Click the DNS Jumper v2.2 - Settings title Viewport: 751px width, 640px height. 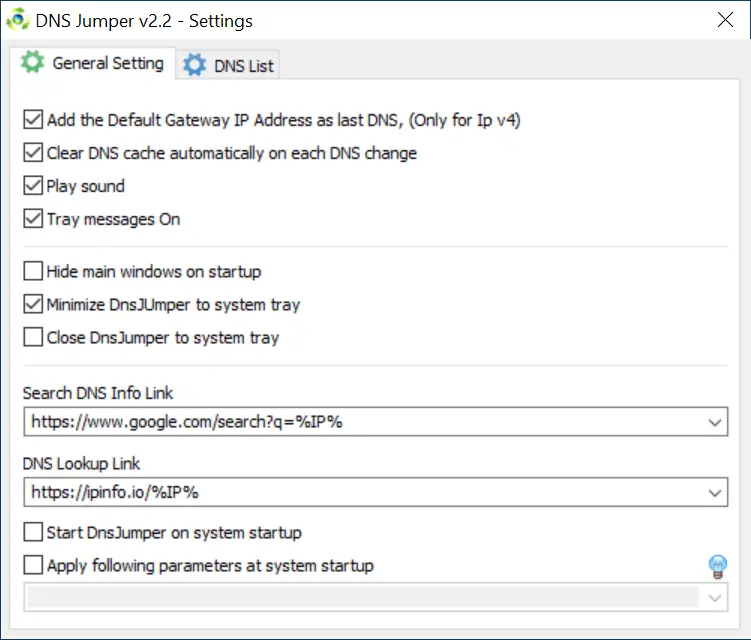144,21
